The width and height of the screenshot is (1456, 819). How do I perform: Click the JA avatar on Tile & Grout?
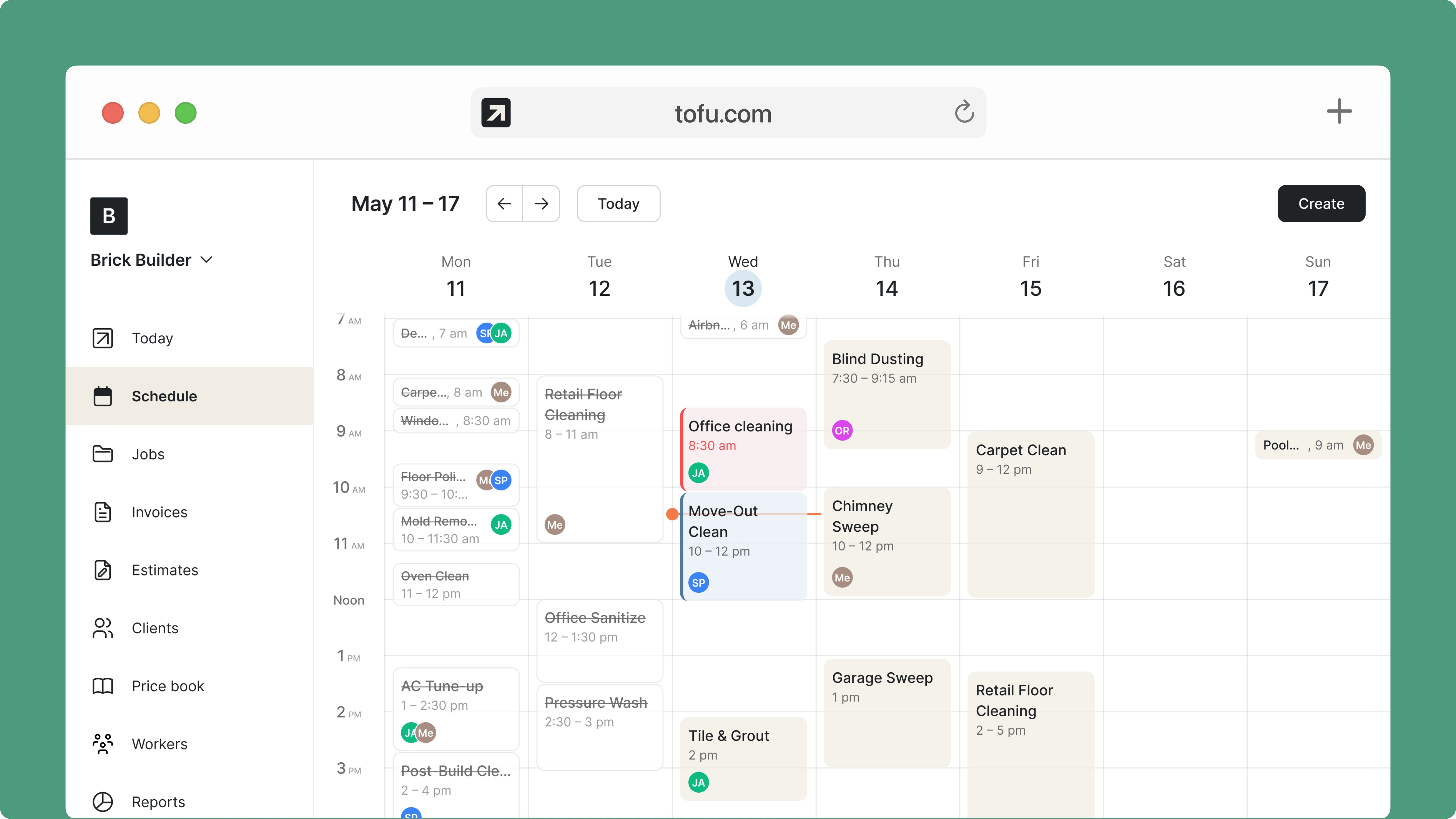(x=699, y=783)
